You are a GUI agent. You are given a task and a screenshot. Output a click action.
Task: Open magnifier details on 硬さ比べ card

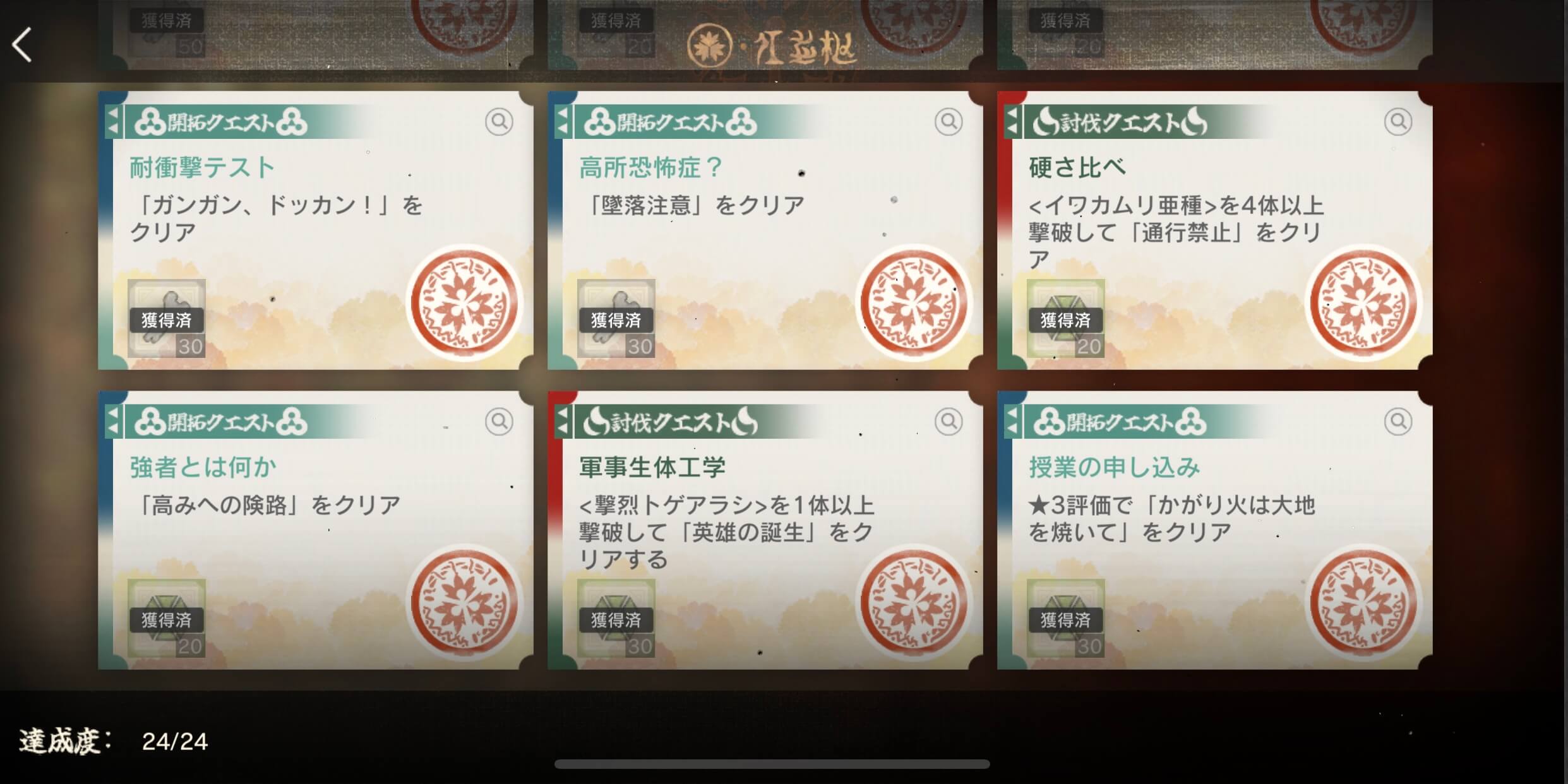1398,121
